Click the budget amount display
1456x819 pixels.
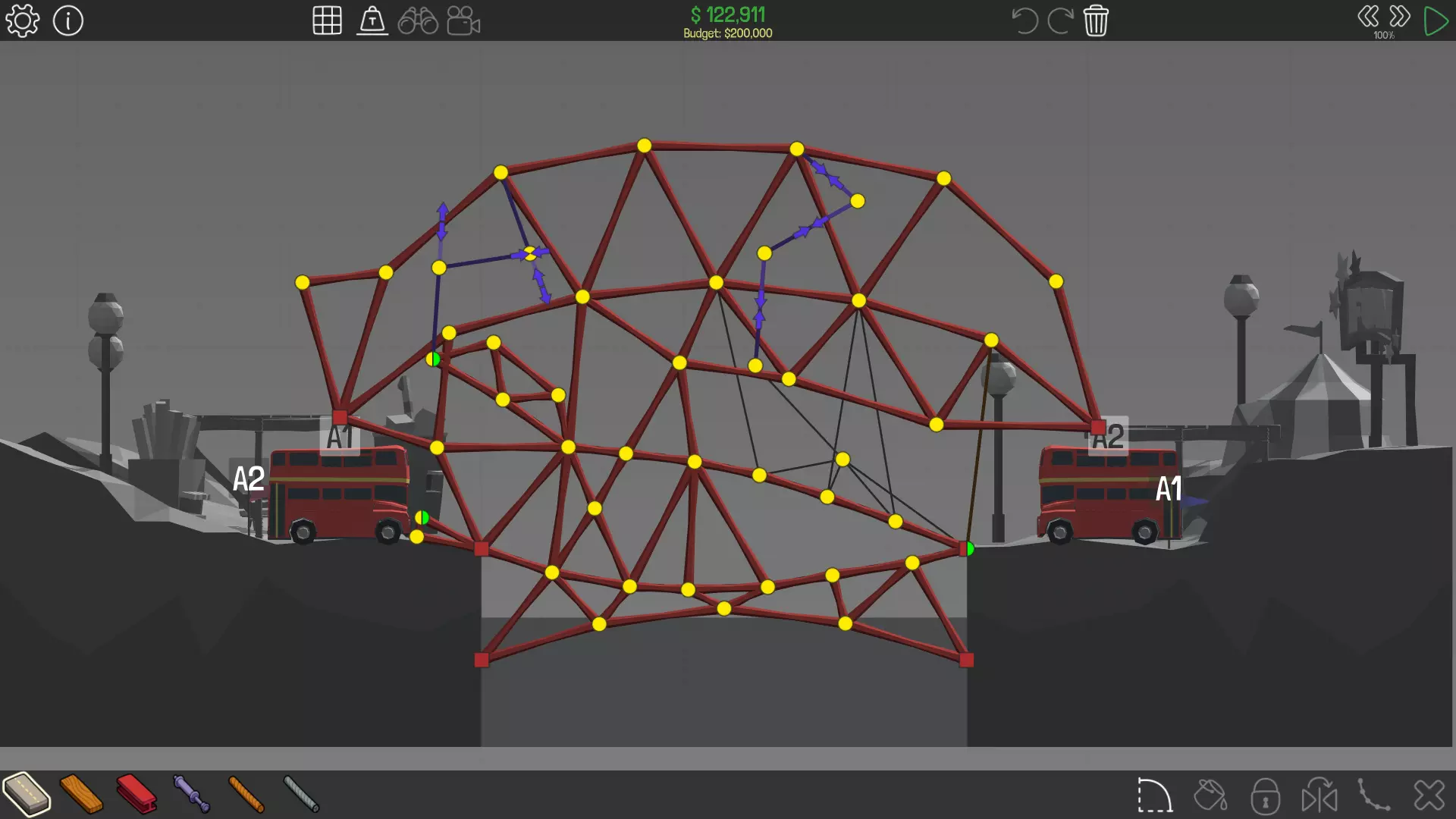coord(727,33)
